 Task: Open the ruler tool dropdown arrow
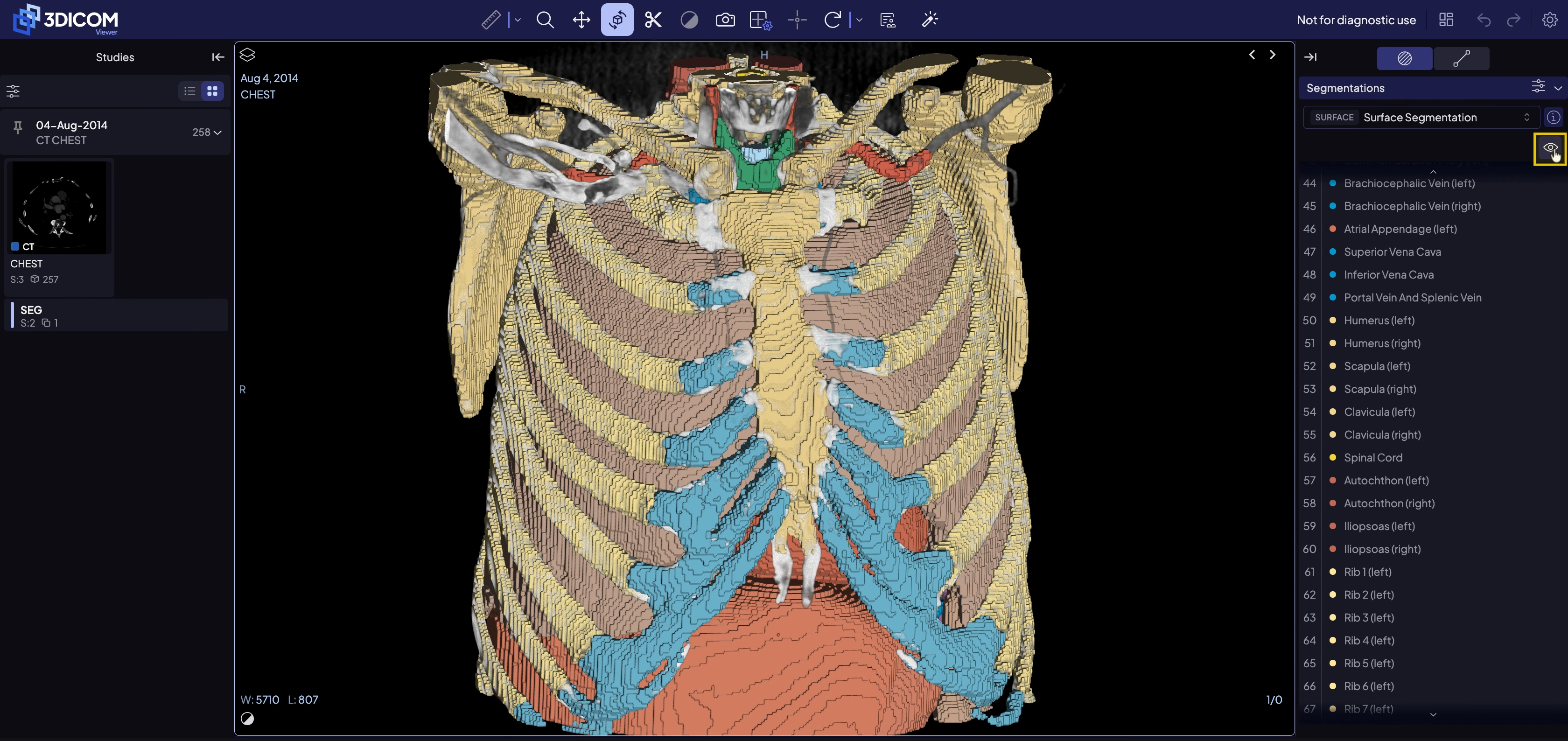[x=518, y=20]
